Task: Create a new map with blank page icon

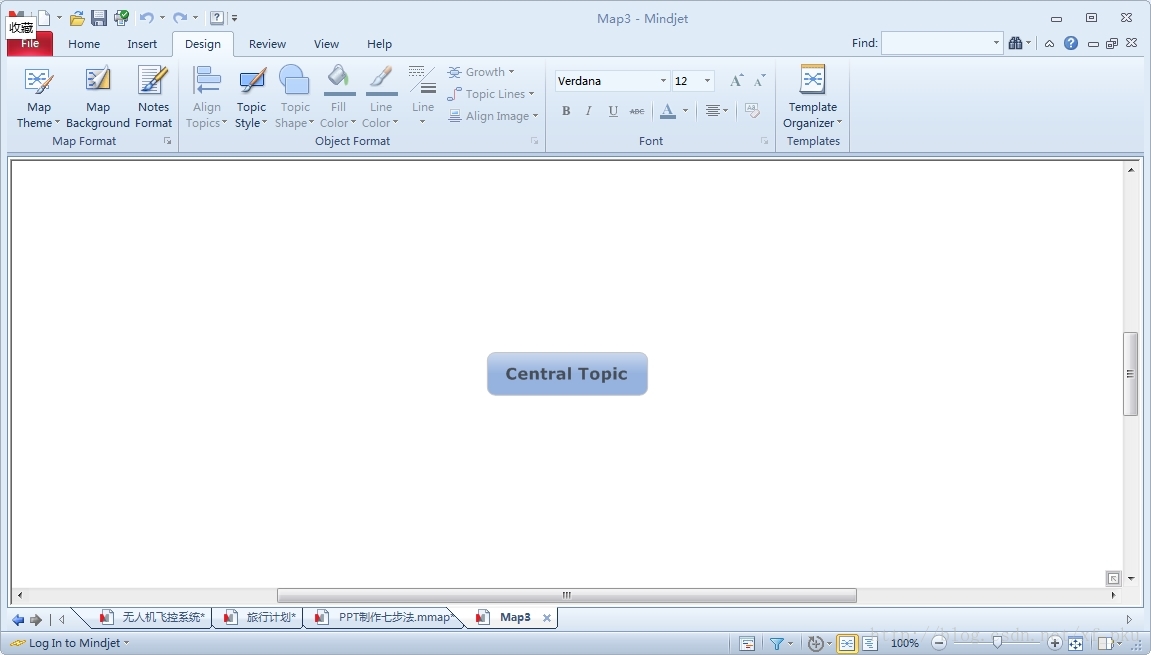Action: [x=44, y=18]
